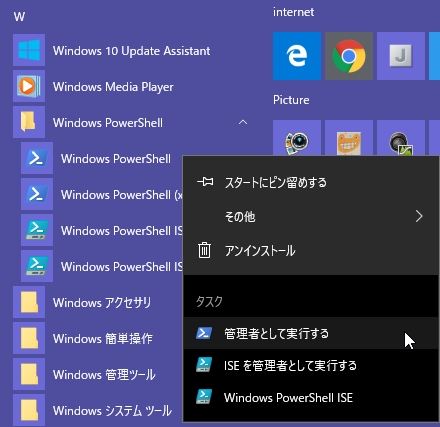Click the W letter section header
Image resolution: width=440 pixels, height=427 pixels.
point(19,16)
